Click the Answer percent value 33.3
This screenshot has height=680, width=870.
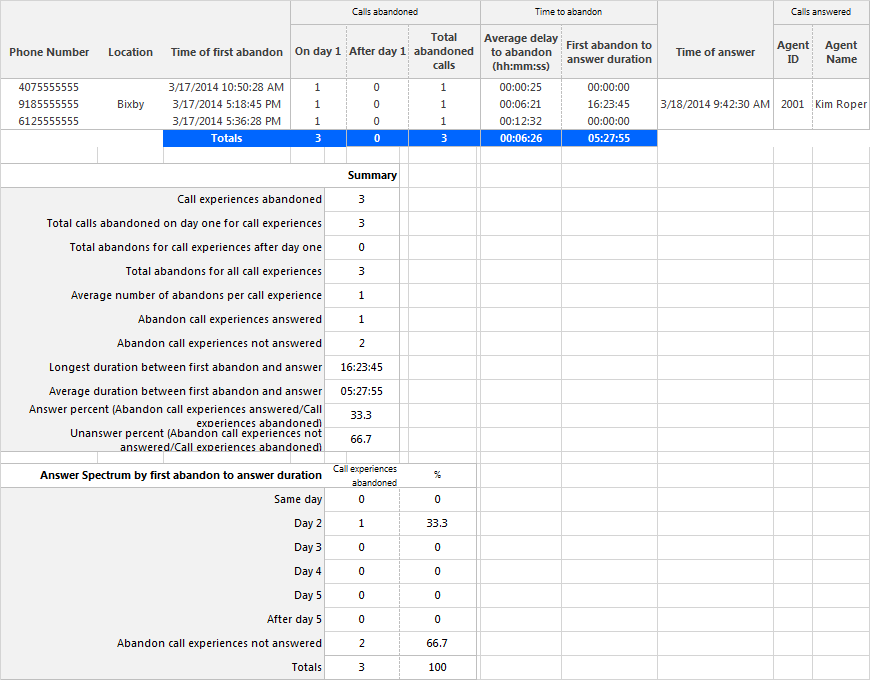click(x=361, y=415)
